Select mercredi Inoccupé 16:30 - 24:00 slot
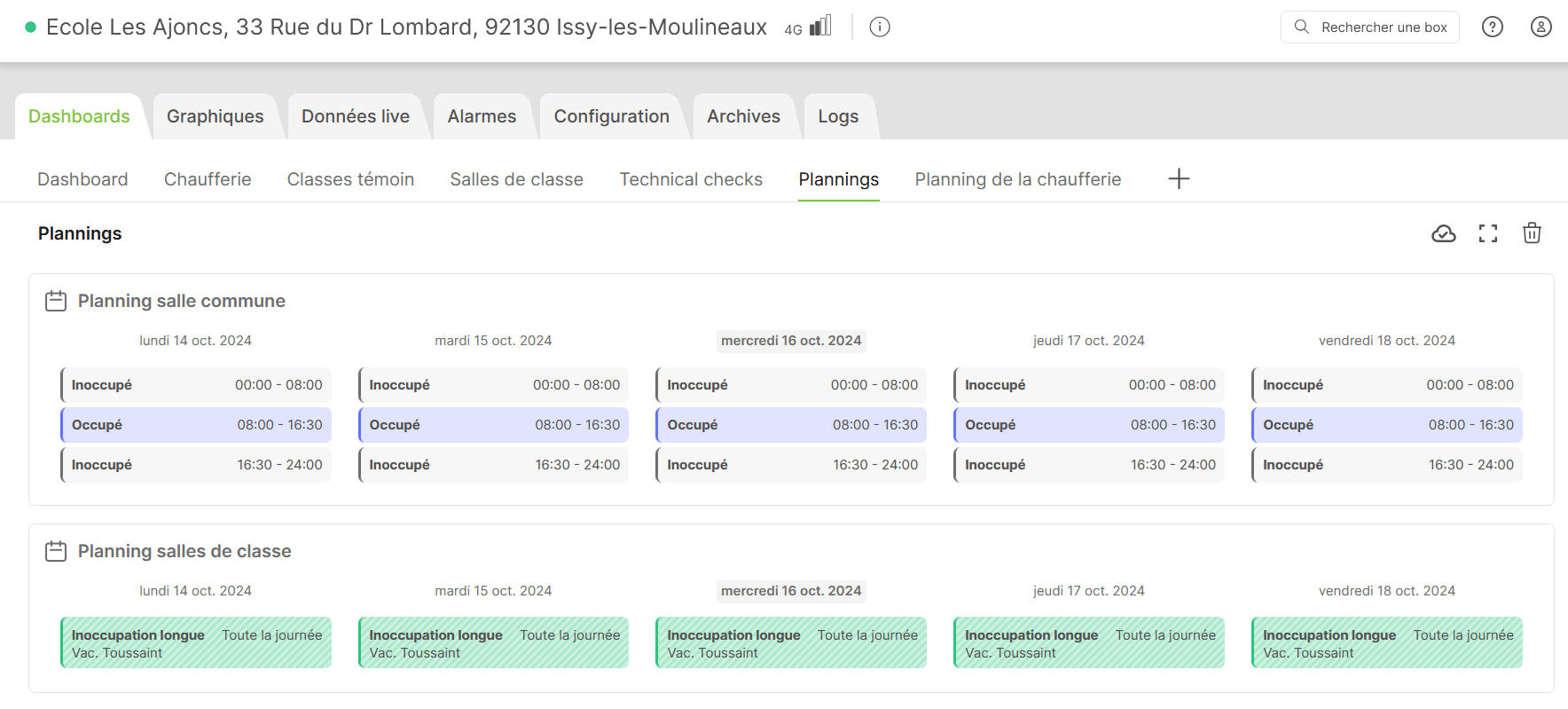This screenshot has height=709, width=1568. [x=791, y=465]
